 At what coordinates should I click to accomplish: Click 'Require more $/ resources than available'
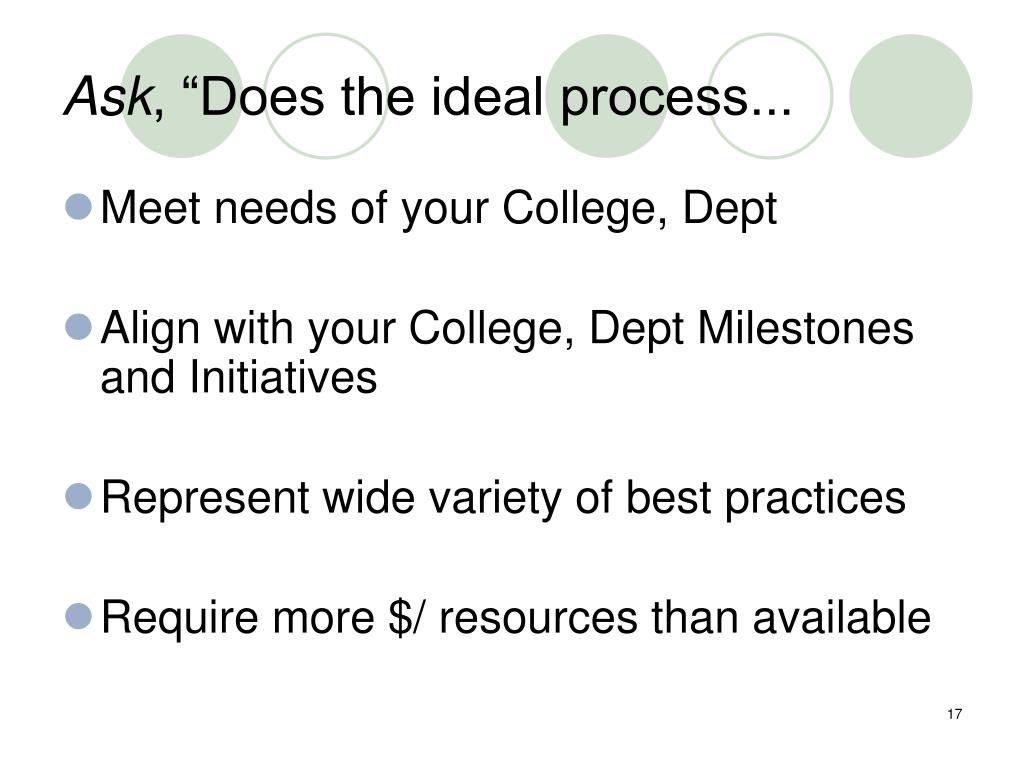click(x=516, y=618)
